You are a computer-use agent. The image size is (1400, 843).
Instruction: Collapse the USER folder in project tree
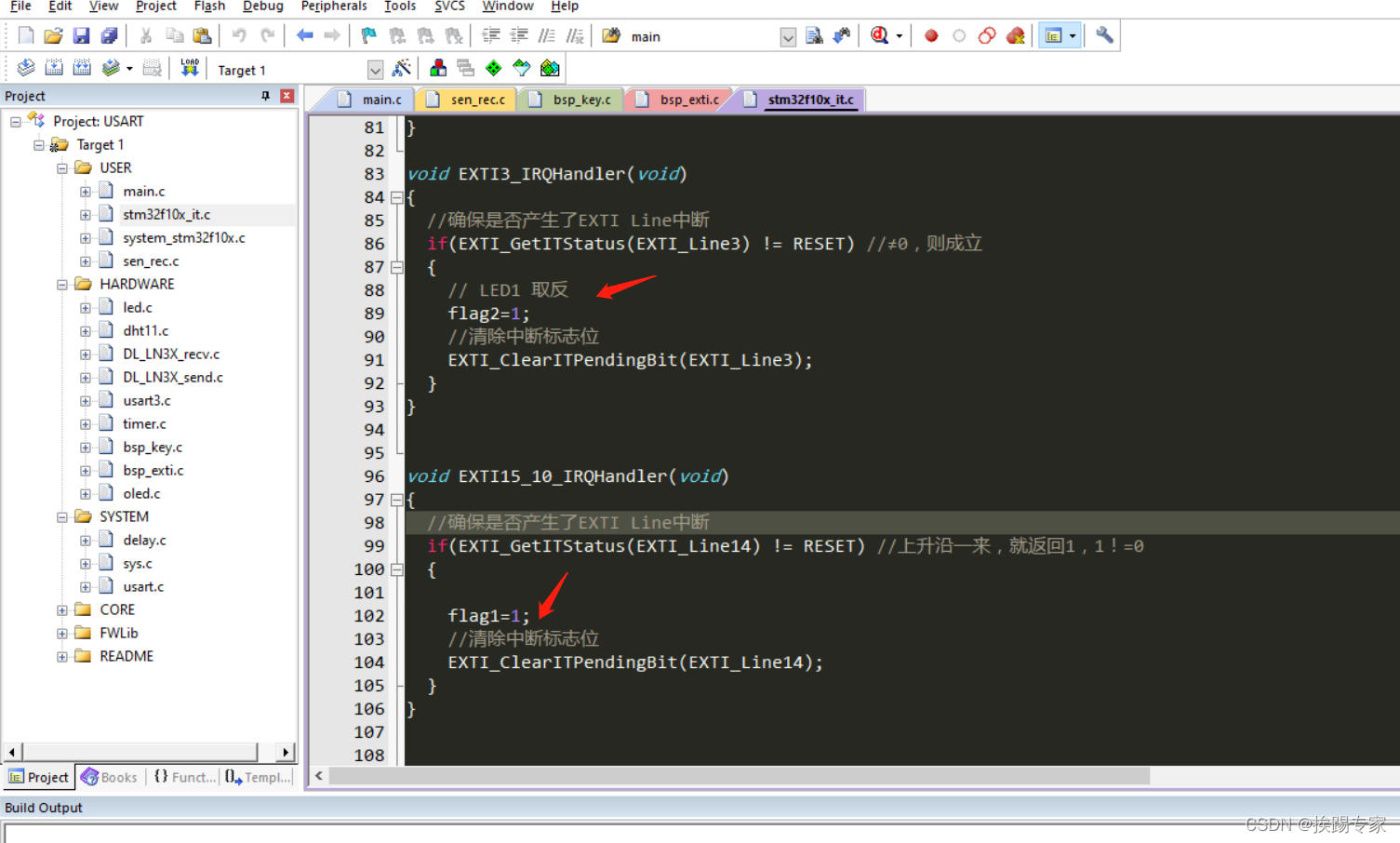click(x=62, y=168)
